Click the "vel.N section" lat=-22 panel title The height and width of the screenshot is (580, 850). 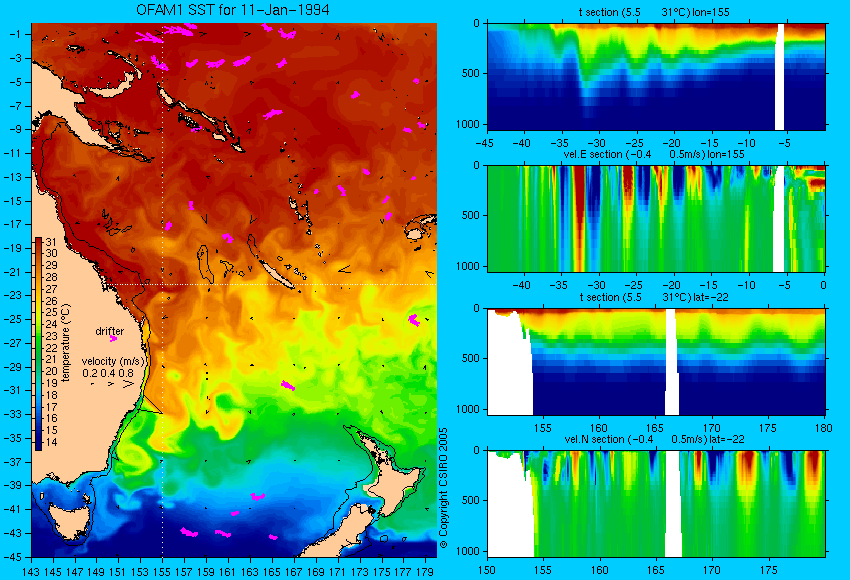[654, 439]
